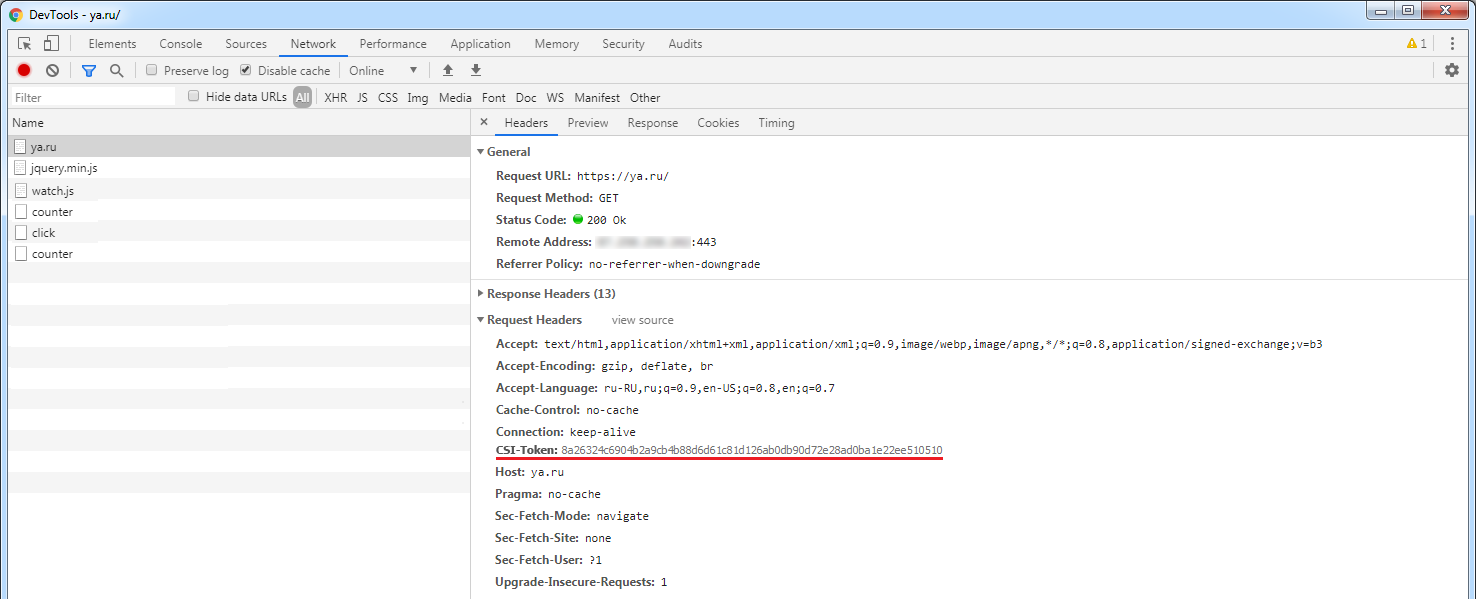Open the warnings counter showing 1
The image size is (1476, 599).
pos(1417,44)
